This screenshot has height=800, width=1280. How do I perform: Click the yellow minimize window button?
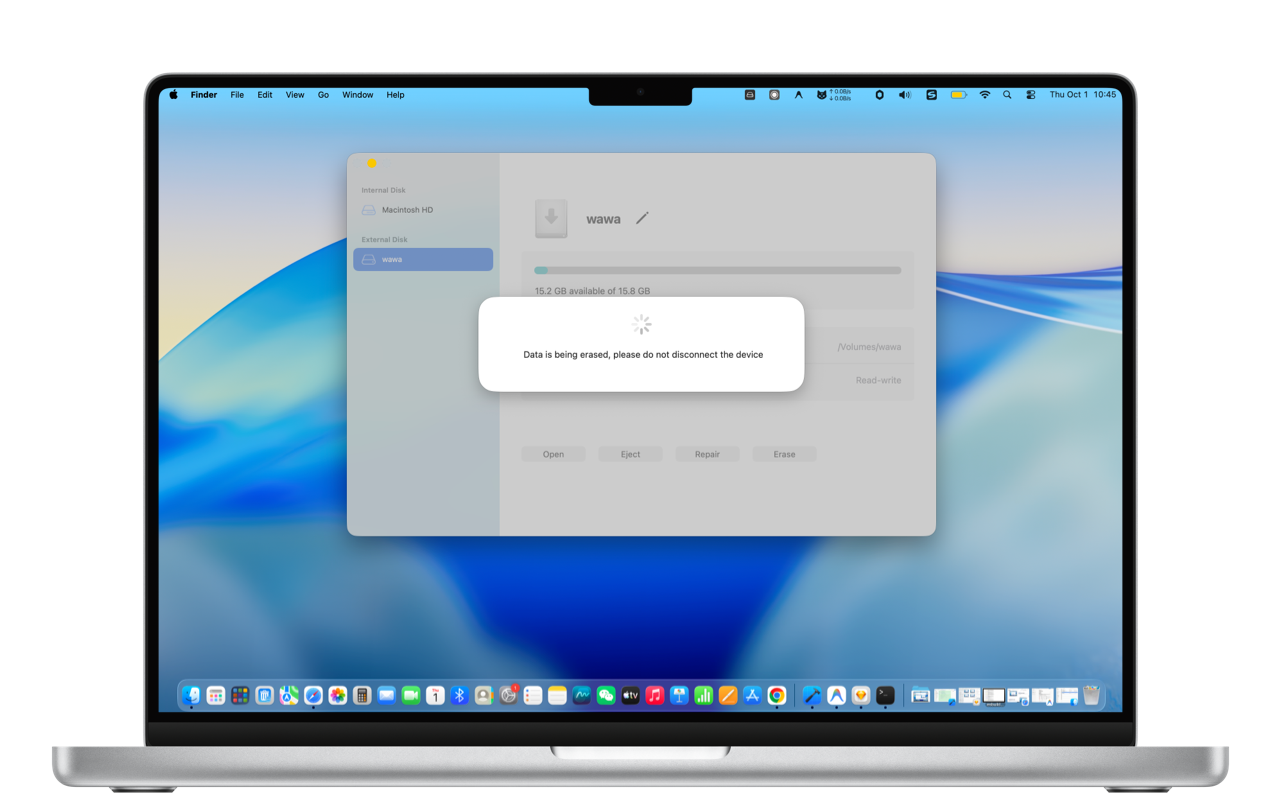pyautogui.click(x=372, y=163)
